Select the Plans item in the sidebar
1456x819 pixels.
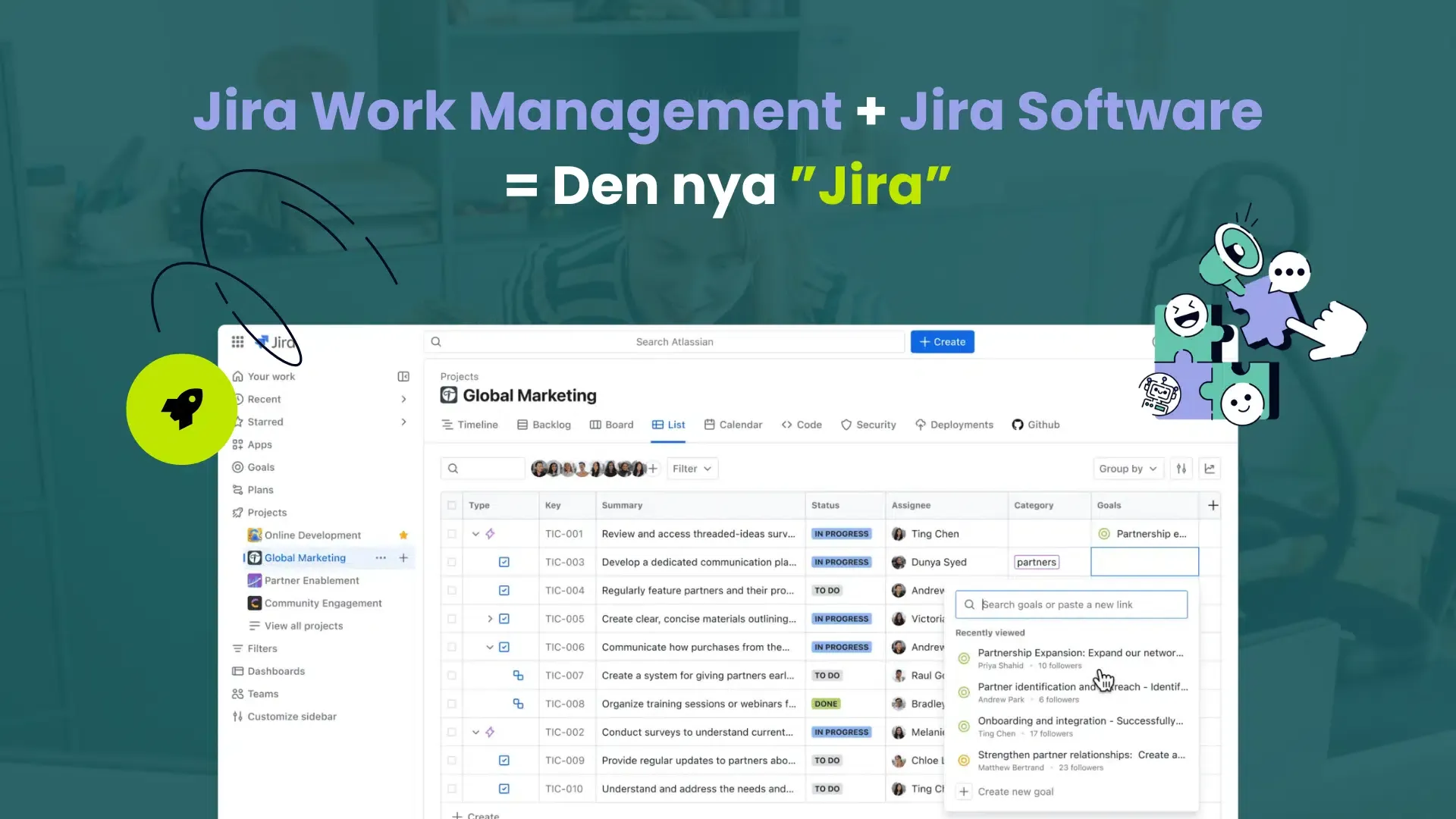coord(259,489)
